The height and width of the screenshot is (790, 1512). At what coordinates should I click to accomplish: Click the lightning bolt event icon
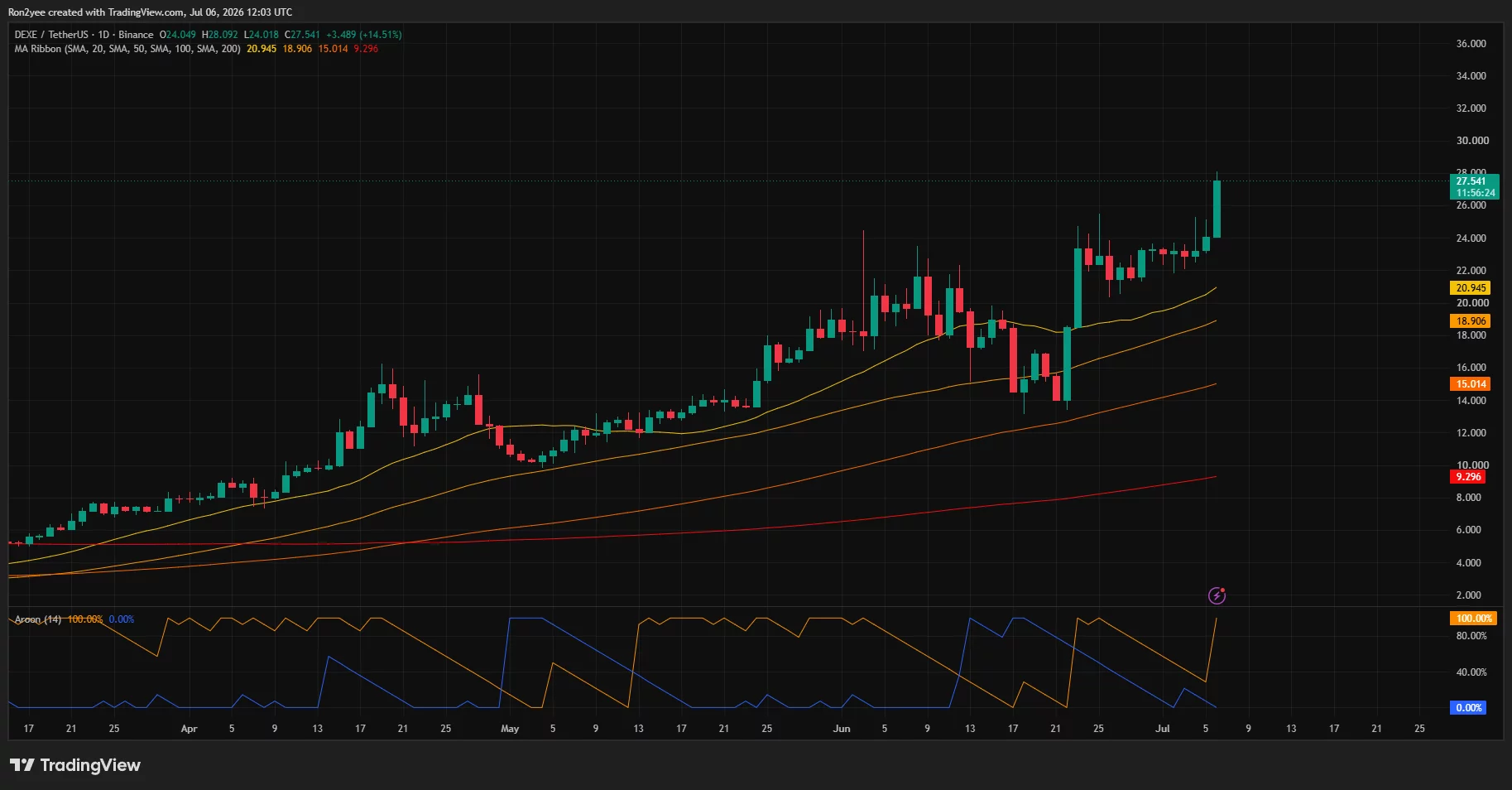pos(1217,595)
